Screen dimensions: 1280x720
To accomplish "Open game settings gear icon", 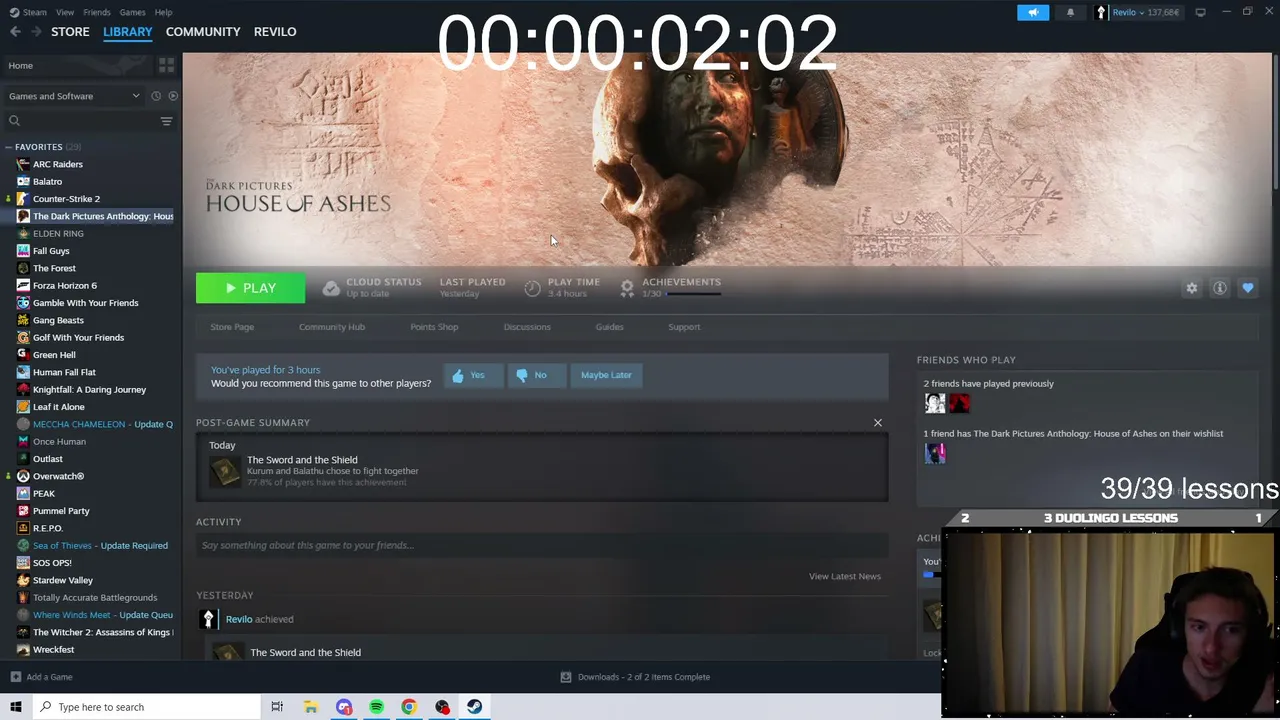I will 1192,288.
